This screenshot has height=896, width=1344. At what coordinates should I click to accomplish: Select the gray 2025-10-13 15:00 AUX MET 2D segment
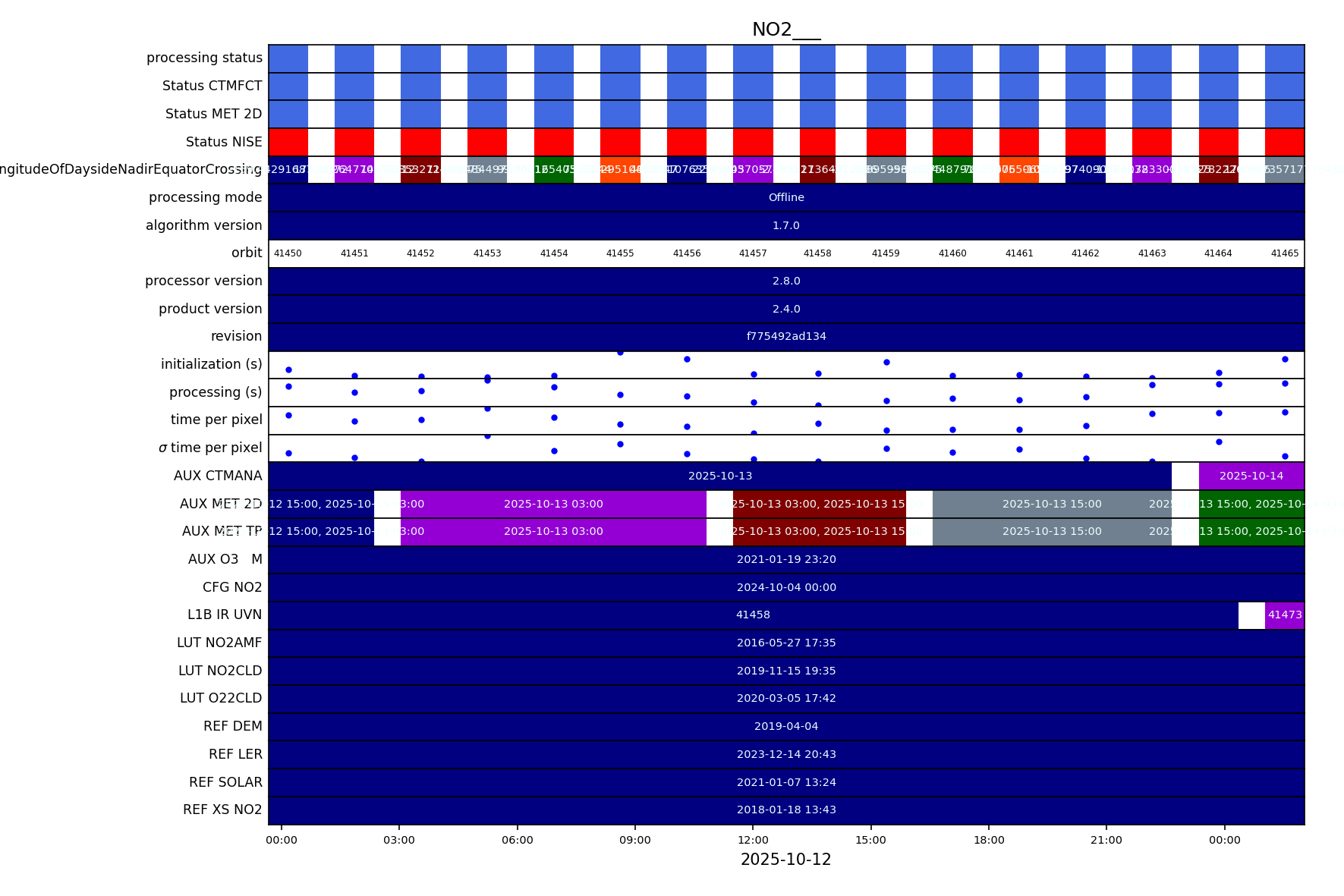pyautogui.click(x=1051, y=504)
